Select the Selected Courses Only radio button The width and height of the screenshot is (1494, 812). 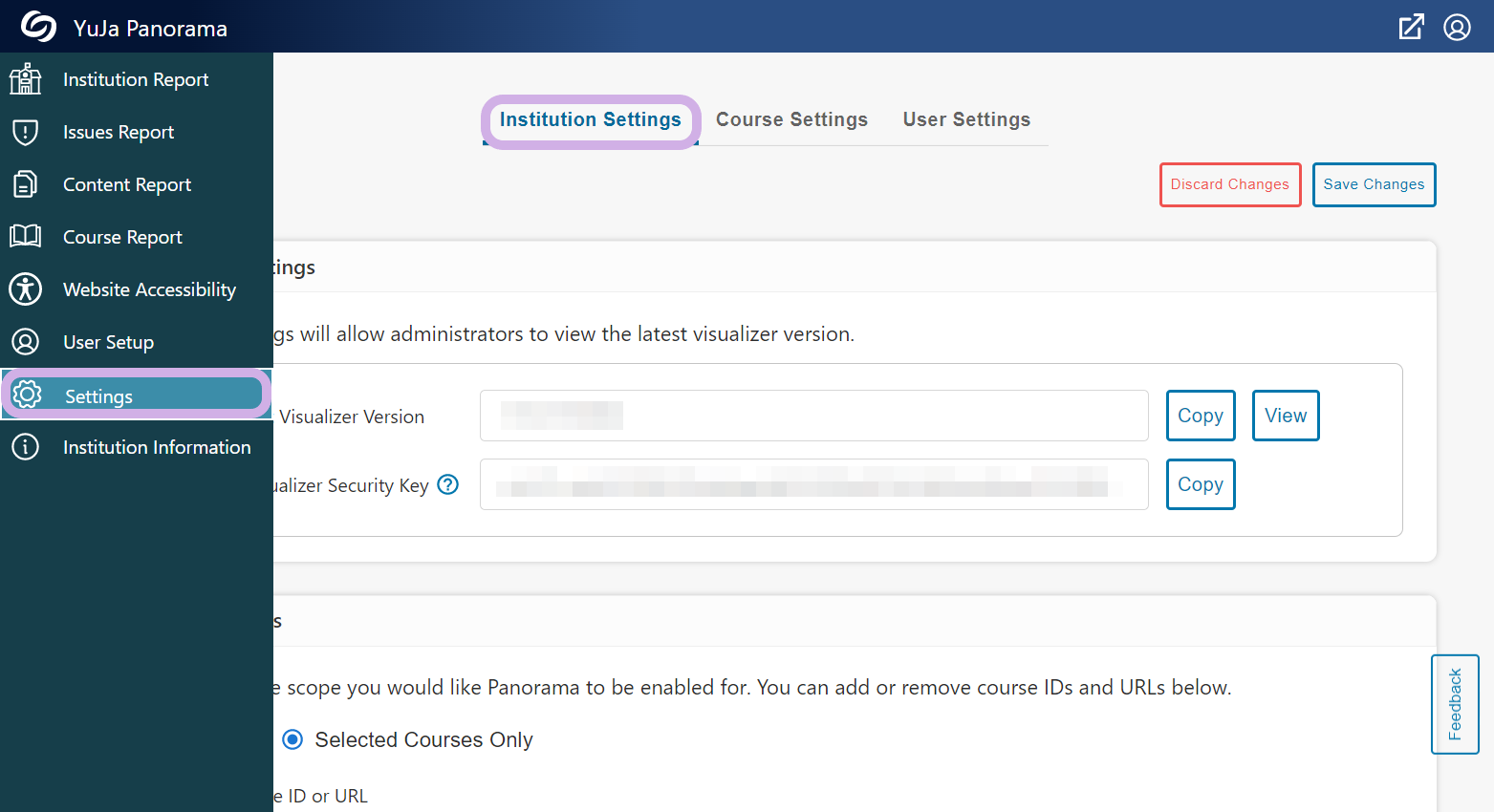click(292, 739)
